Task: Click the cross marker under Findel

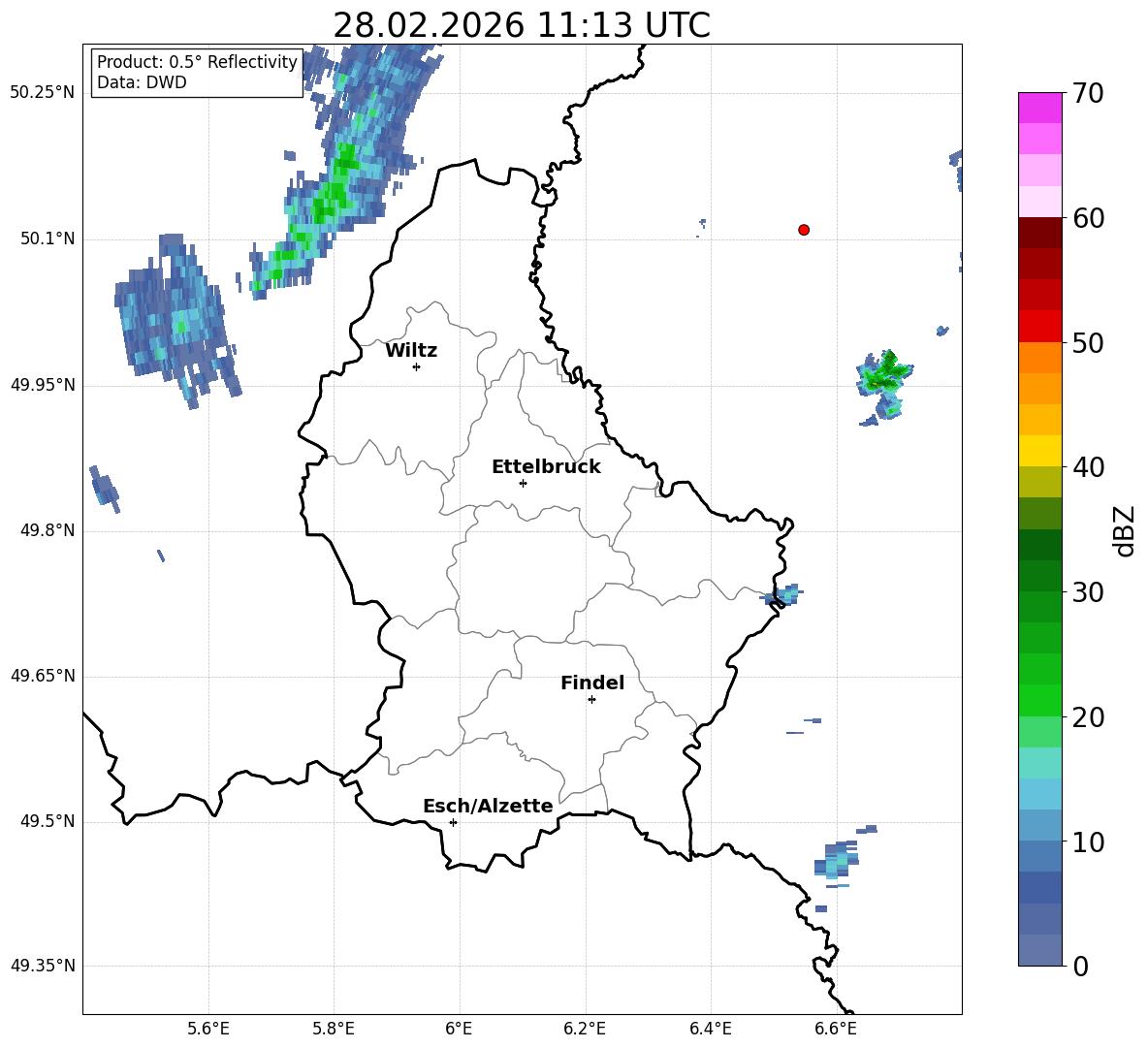Action: click(591, 700)
